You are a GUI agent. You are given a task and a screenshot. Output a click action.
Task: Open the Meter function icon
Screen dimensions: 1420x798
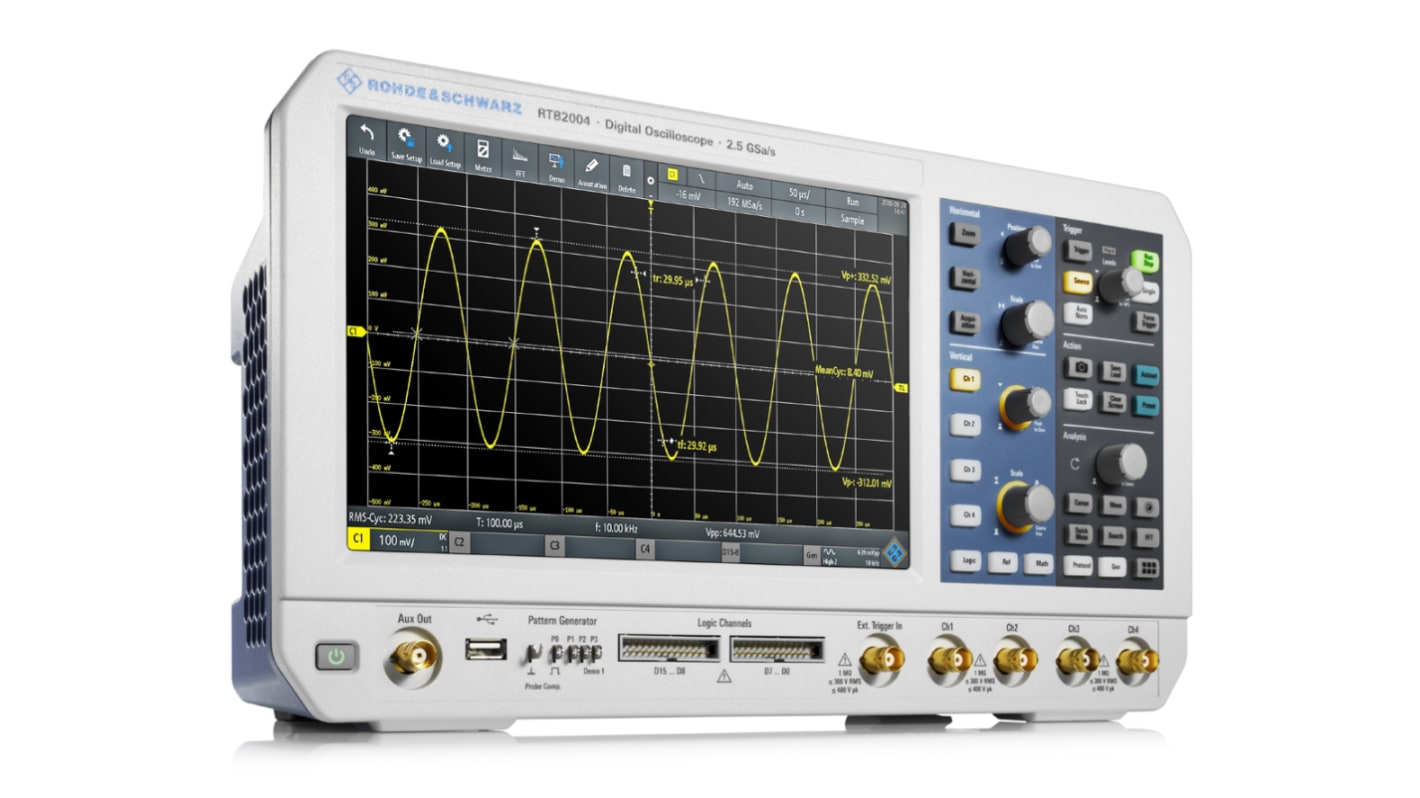coord(482,148)
